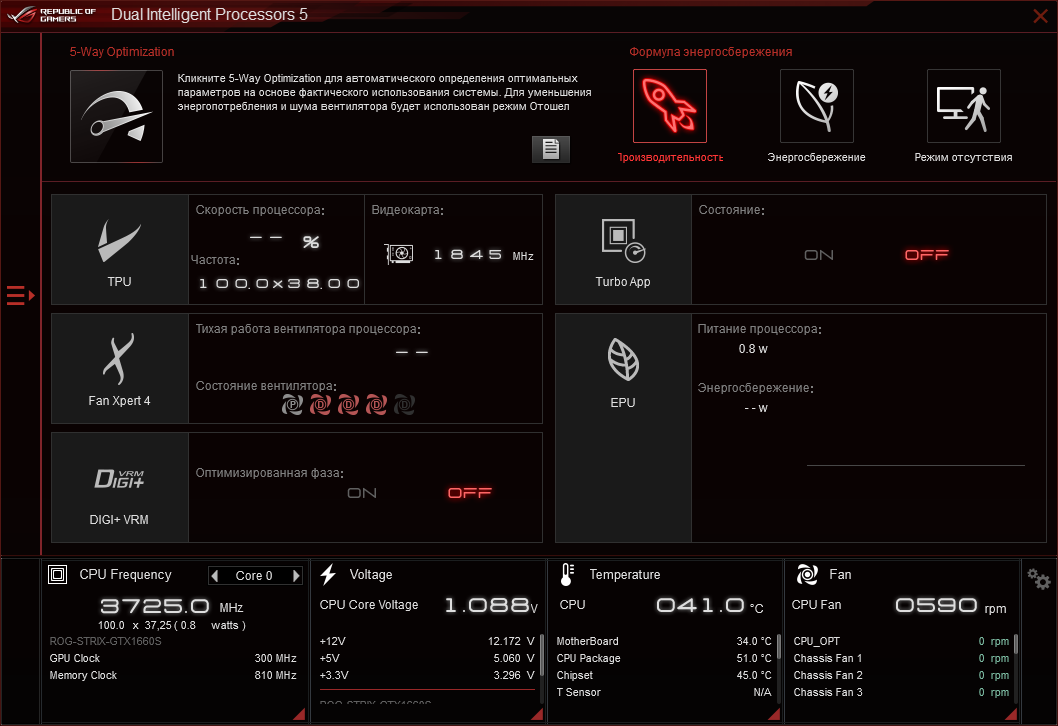
Task: Select the Энергосбережение leaf mode
Action: (x=816, y=106)
